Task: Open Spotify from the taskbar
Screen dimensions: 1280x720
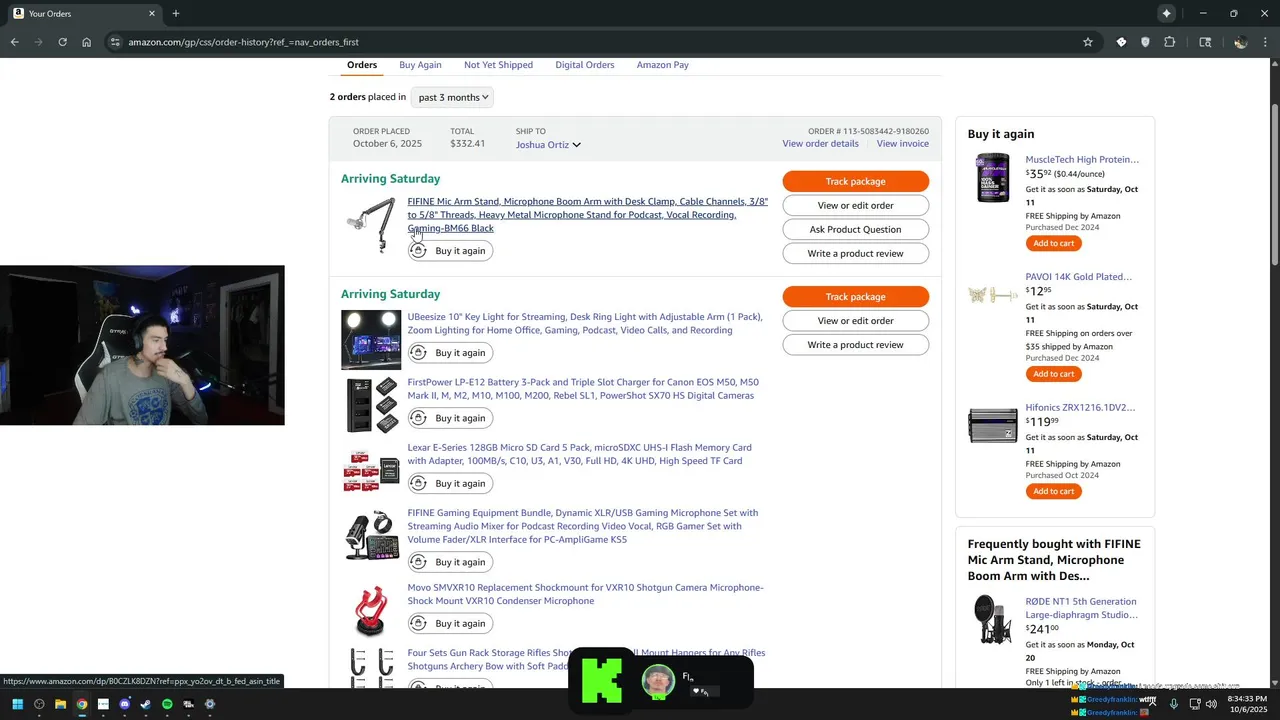Action: coord(167,704)
